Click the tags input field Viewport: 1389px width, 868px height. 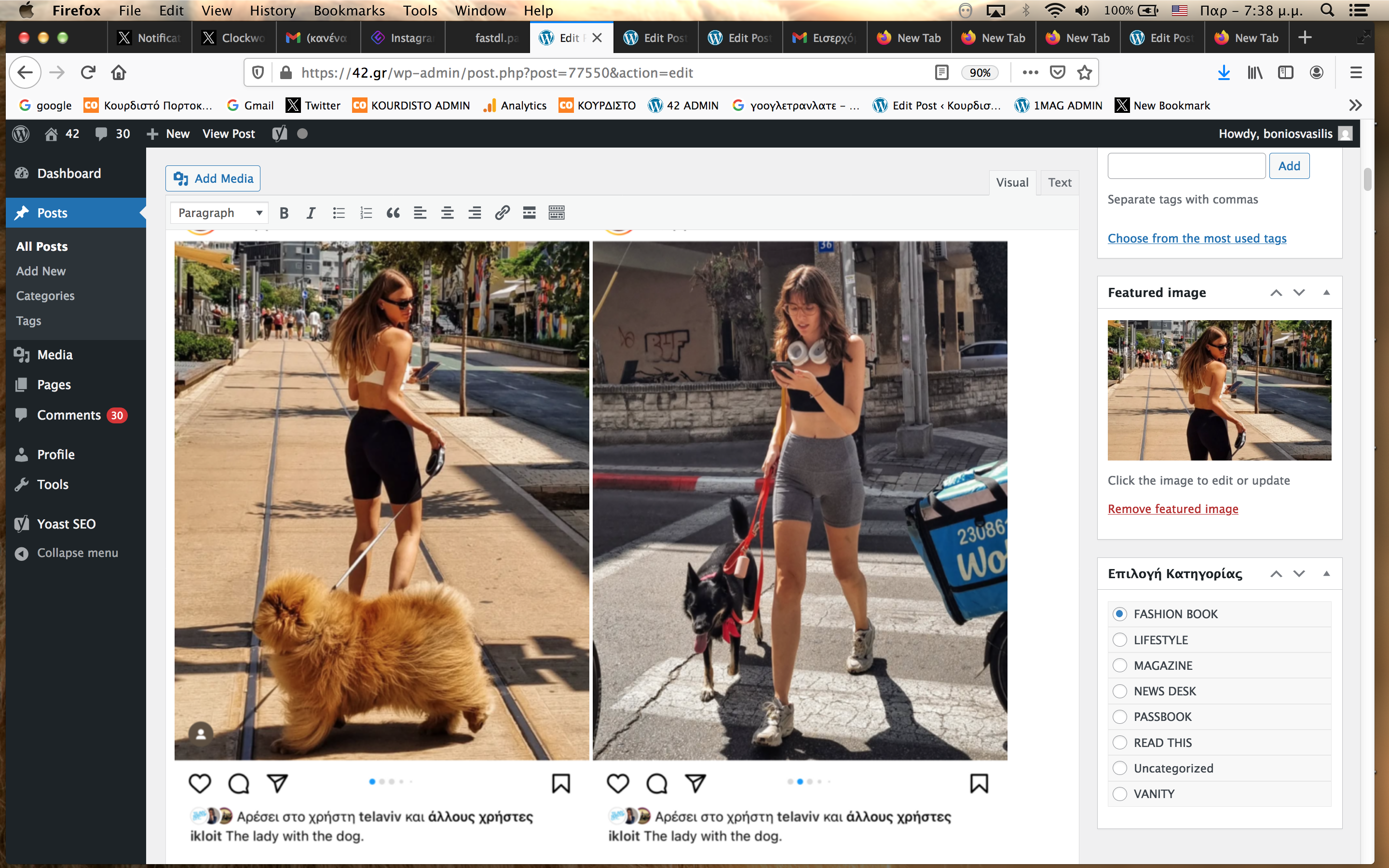pyautogui.click(x=1186, y=166)
